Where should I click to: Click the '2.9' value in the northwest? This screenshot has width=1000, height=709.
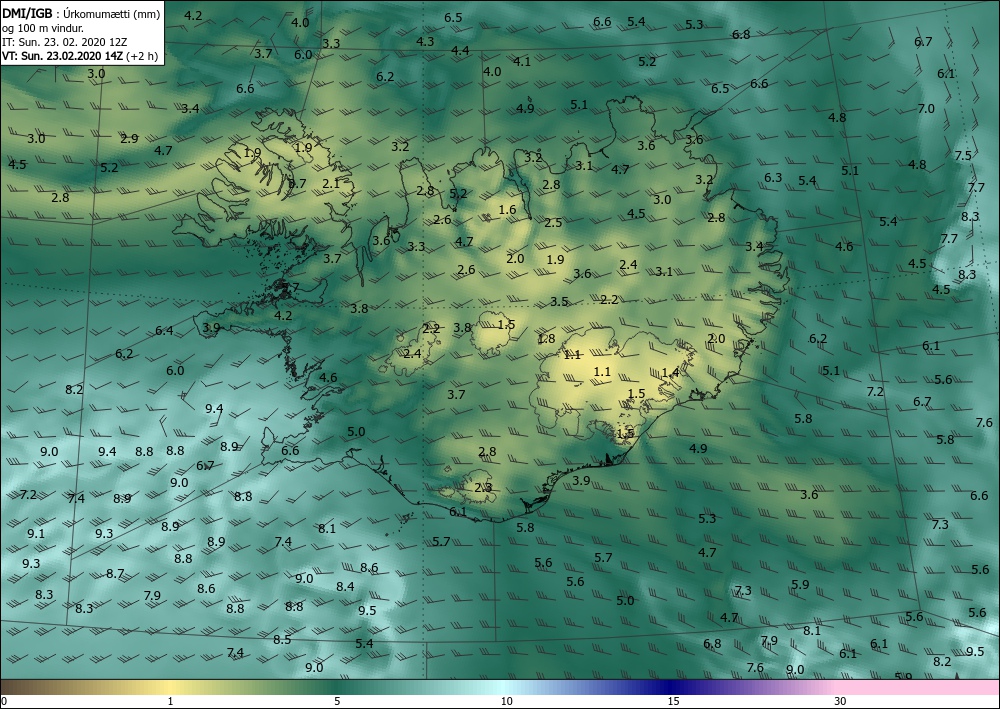(x=129, y=138)
